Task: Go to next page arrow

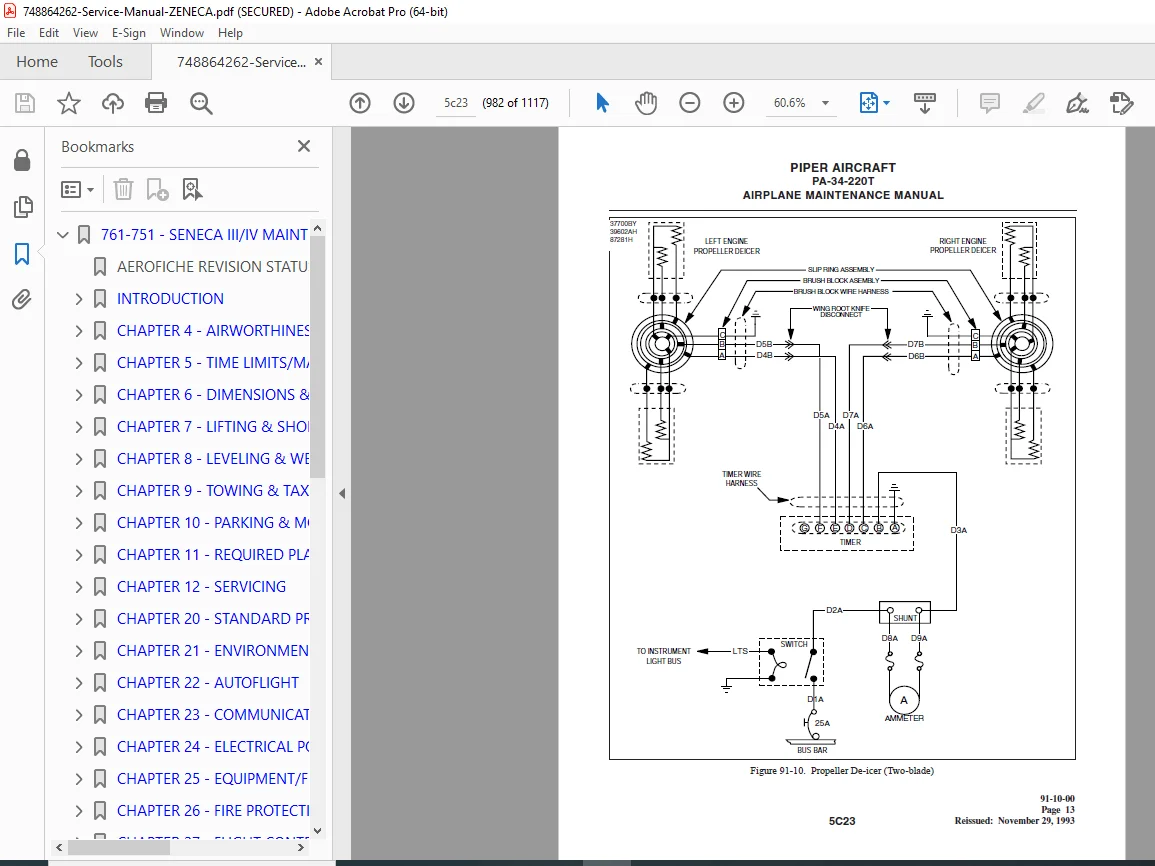Action: pos(404,103)
